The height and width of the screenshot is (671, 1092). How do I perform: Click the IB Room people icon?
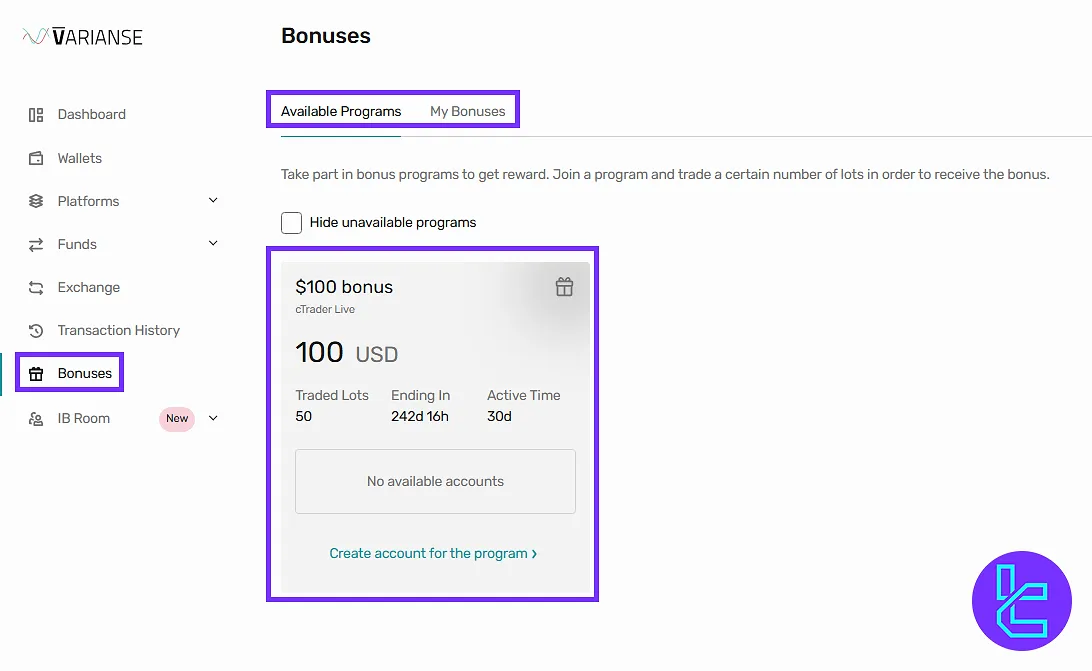[36, 419]
